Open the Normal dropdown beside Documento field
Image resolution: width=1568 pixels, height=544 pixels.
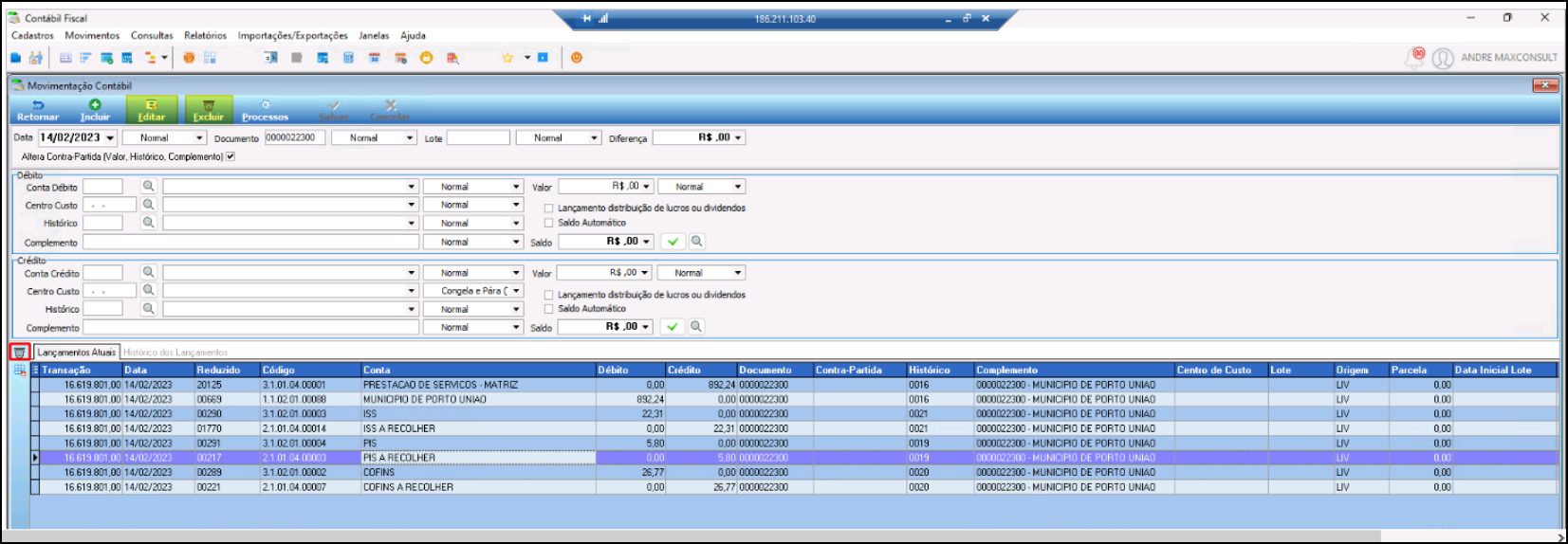point(410,138)
